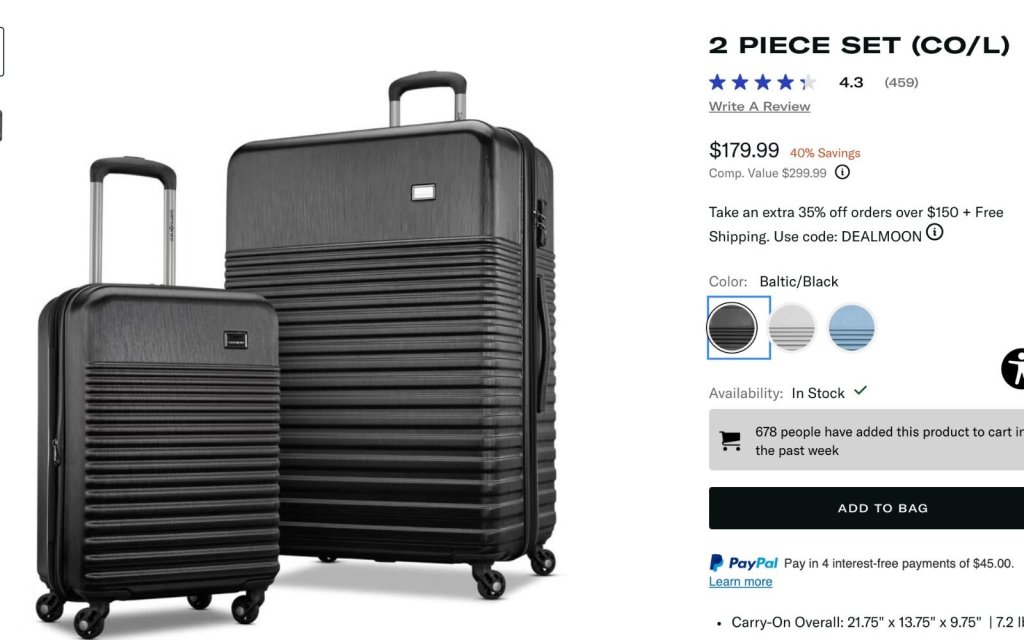Pick the light blue color swatch
Image resolution: width=1024 pixels, height=640 pixels.
click(x=851, y=328)
